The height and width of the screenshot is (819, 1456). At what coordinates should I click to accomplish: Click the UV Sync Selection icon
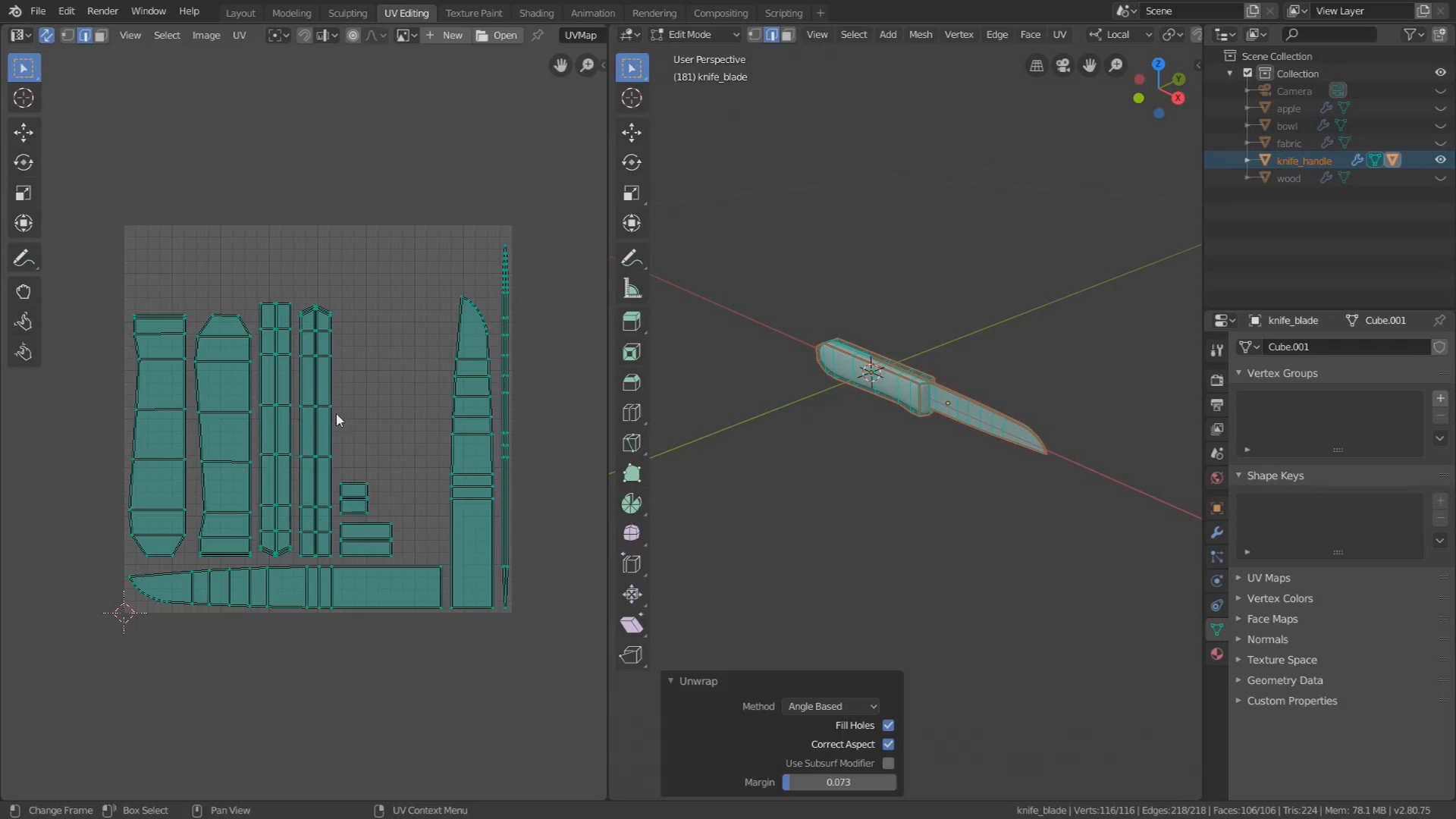pyautogui.click(x=45, y=35)
